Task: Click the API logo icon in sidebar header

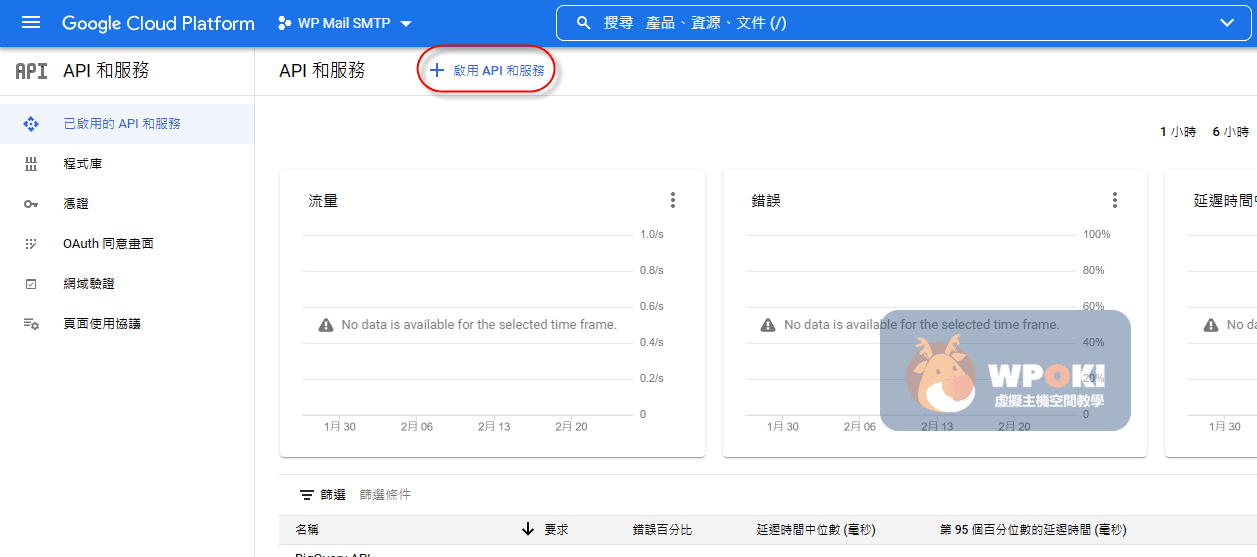Action: coord(31,71)
